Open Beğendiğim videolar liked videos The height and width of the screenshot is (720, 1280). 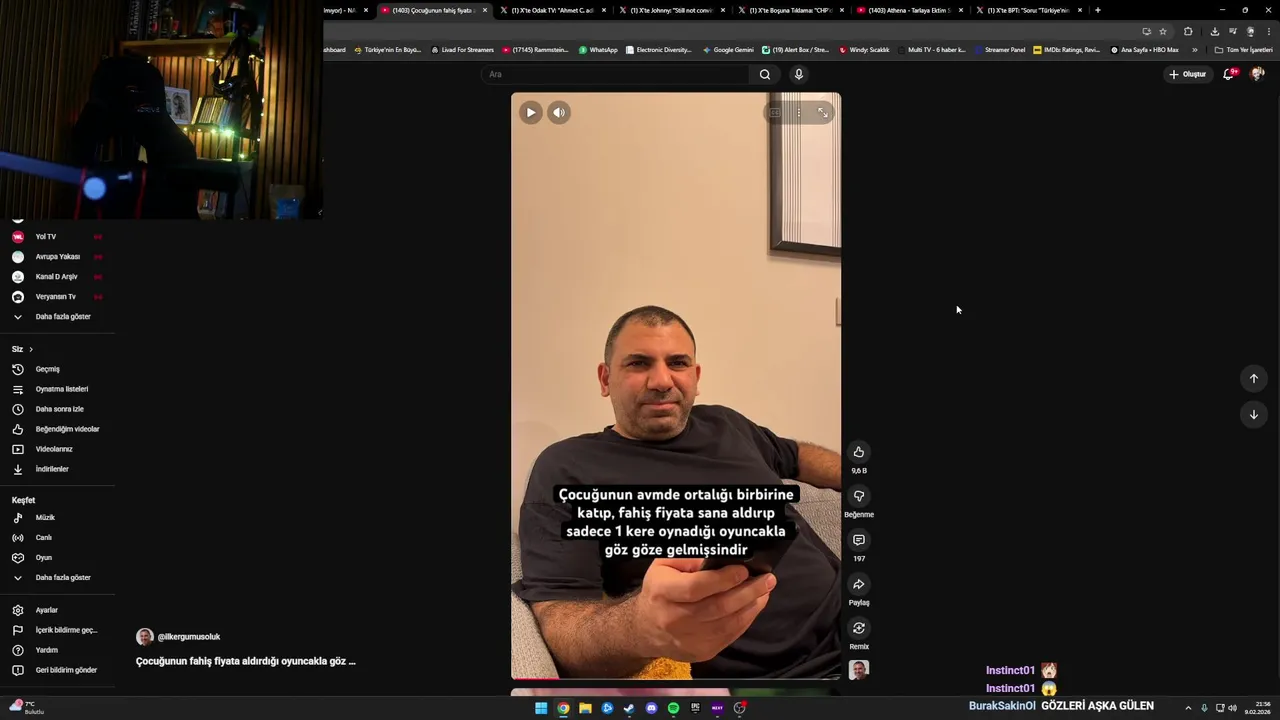[57, 429]
